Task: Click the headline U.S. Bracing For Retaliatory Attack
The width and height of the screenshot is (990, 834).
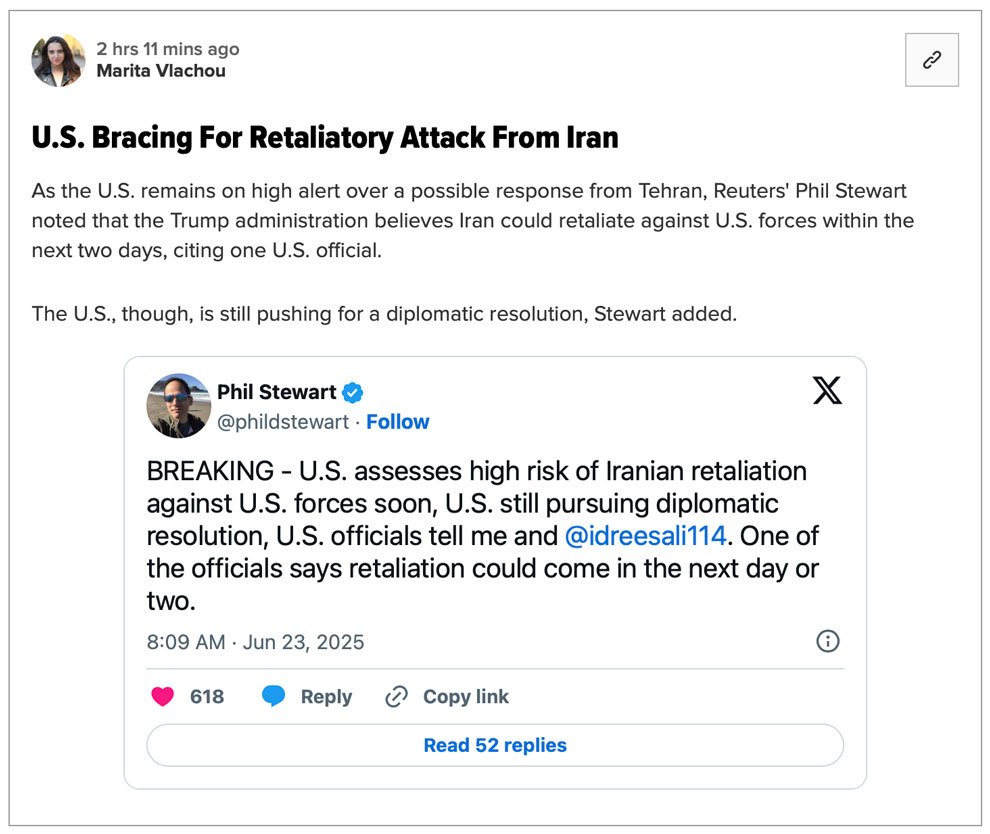Action: pos(325,138)
